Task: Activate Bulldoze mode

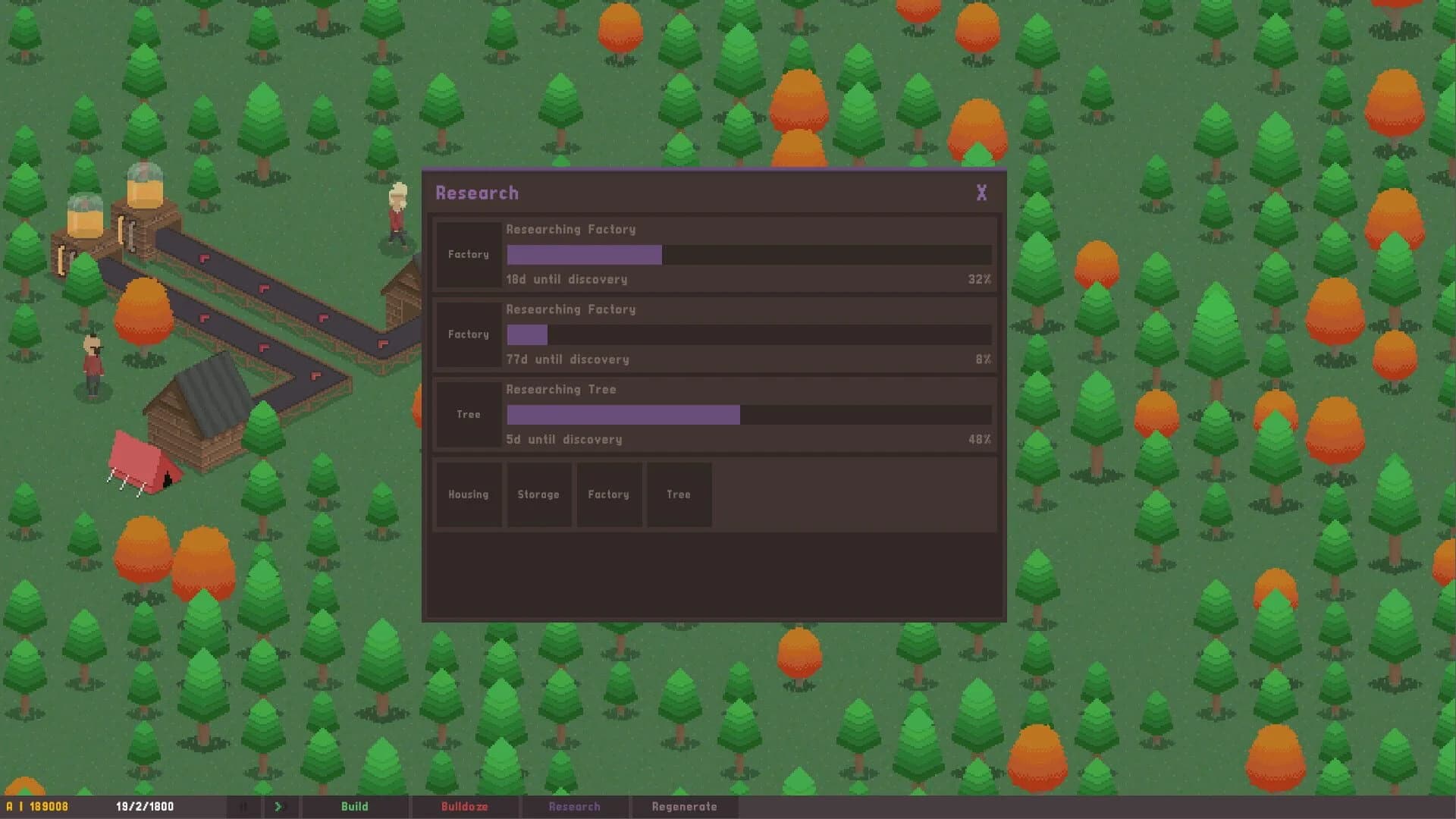Action: pyautogui.click(x=464, y=806)
